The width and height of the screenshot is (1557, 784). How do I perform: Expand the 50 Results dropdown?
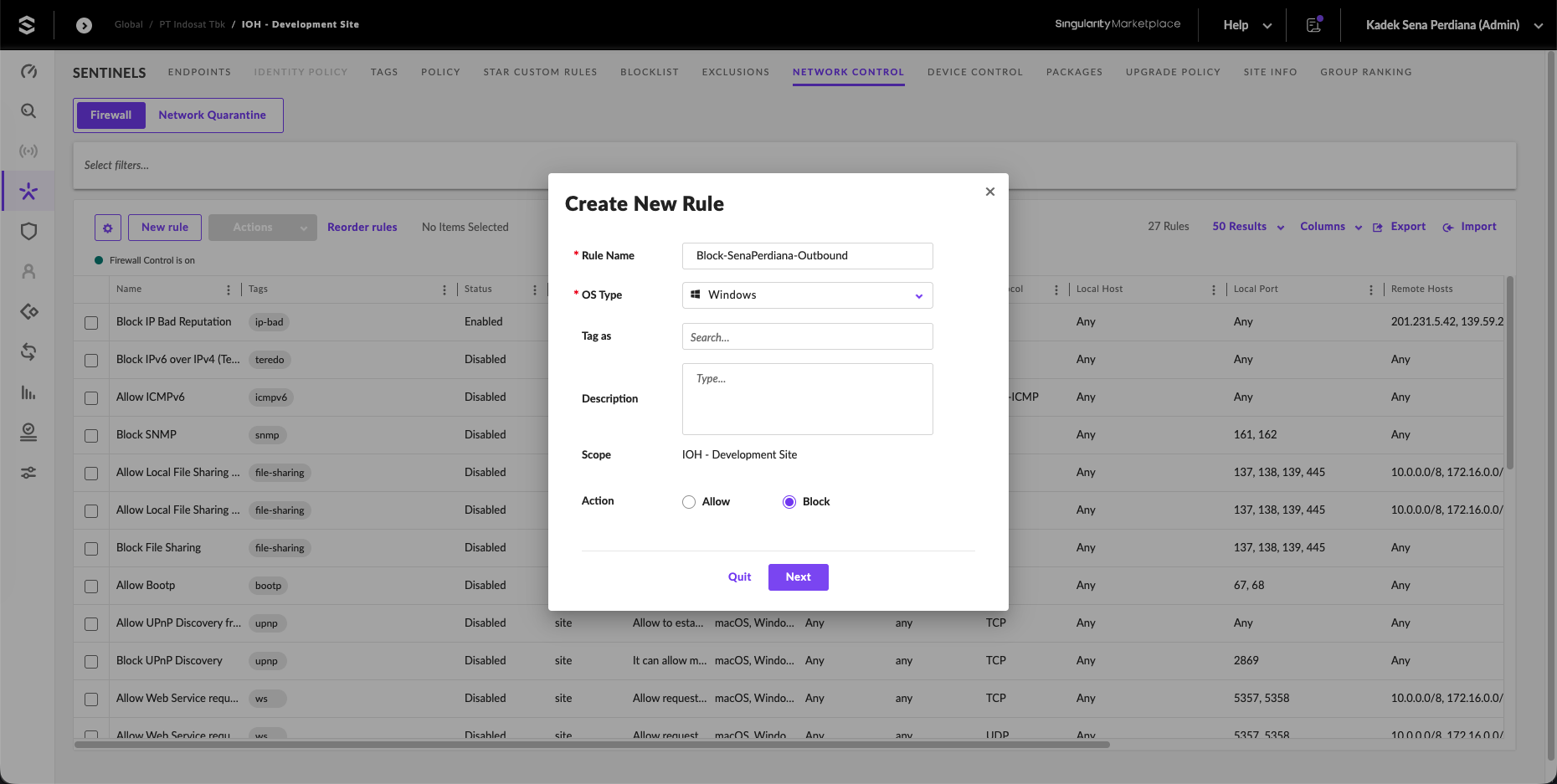coord(1248,227)
